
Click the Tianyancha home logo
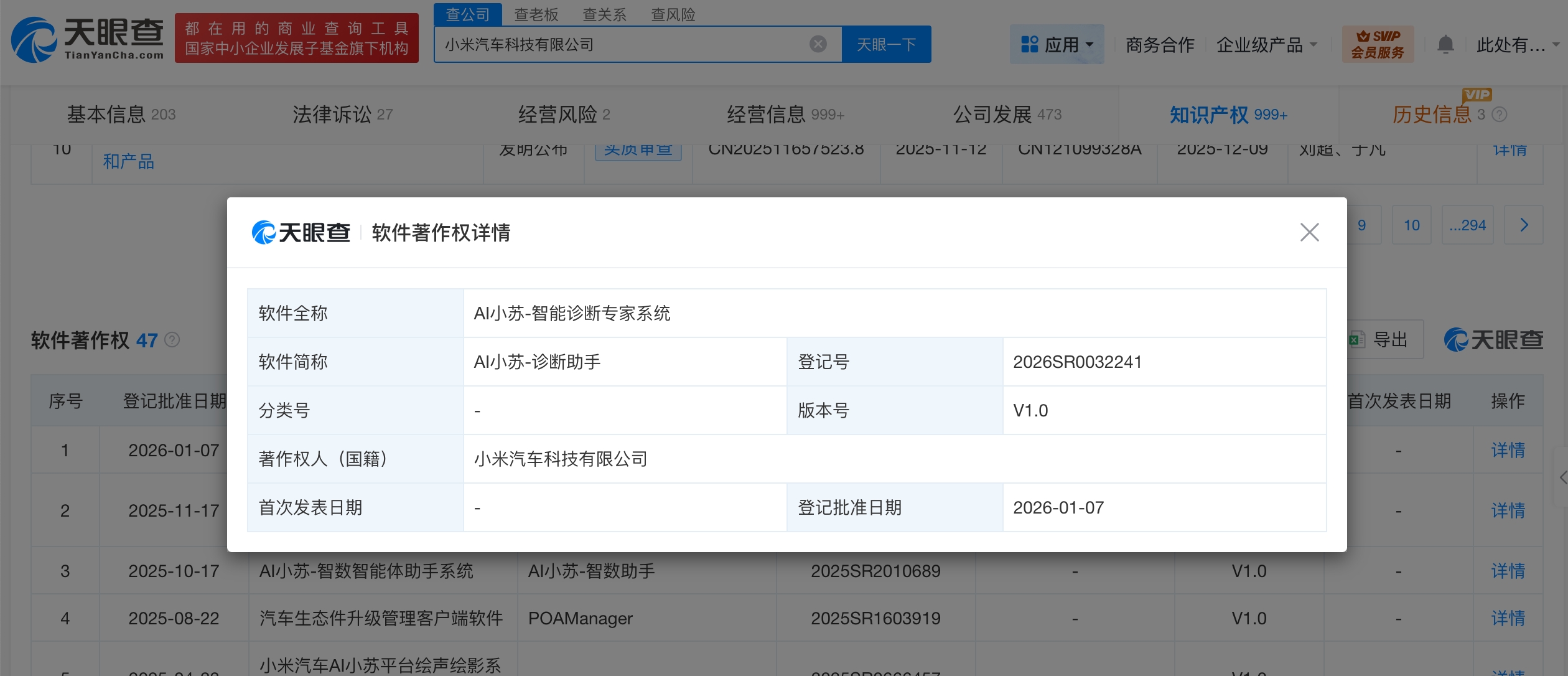(x=87, y=39)
